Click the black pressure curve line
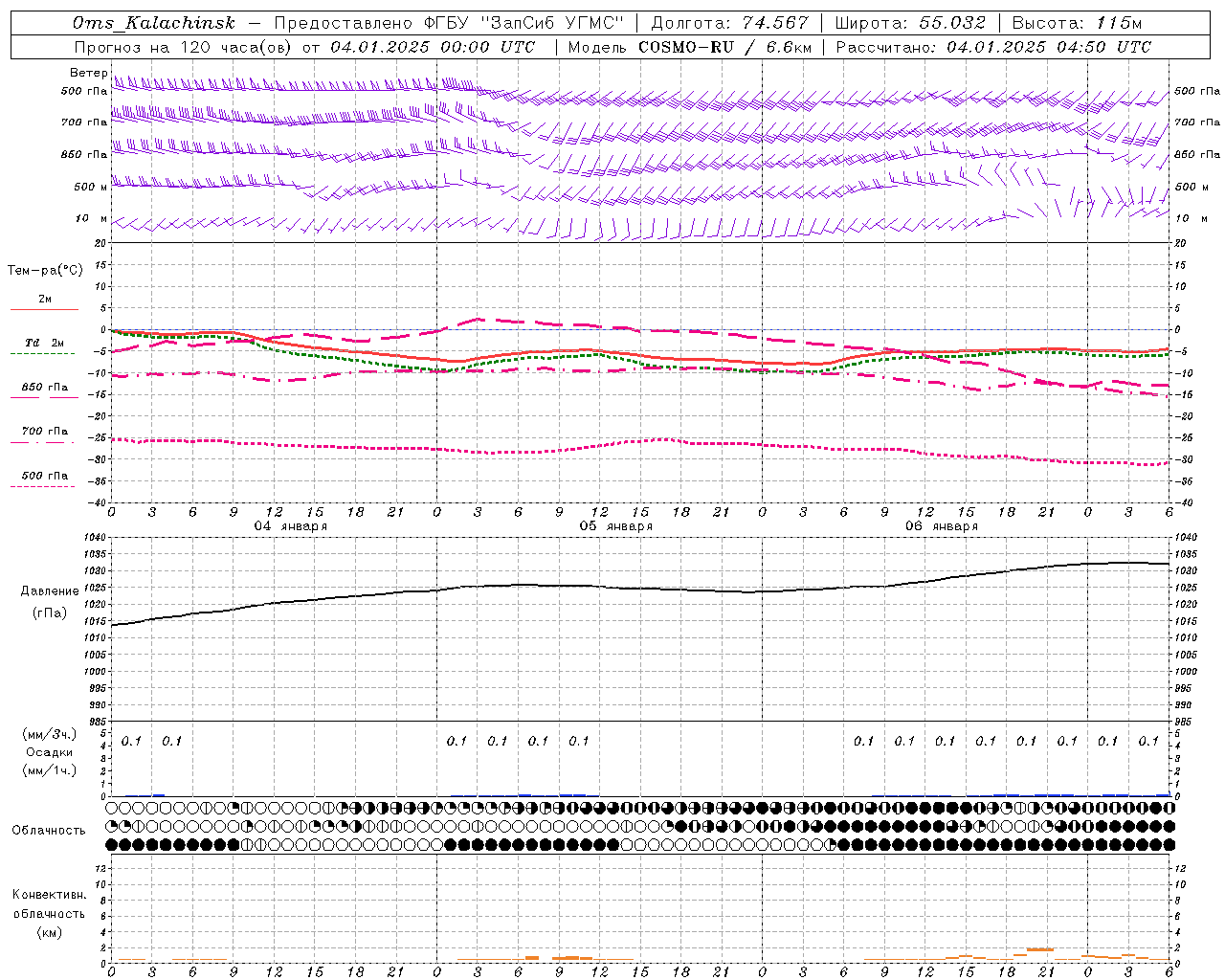This screenshot has height=980, width=1225. (x=641, y=588)
